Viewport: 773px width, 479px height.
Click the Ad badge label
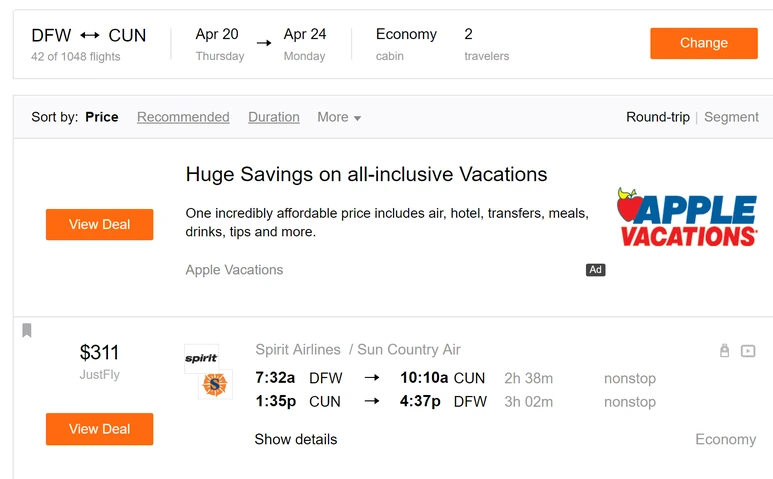pos(596,270)
